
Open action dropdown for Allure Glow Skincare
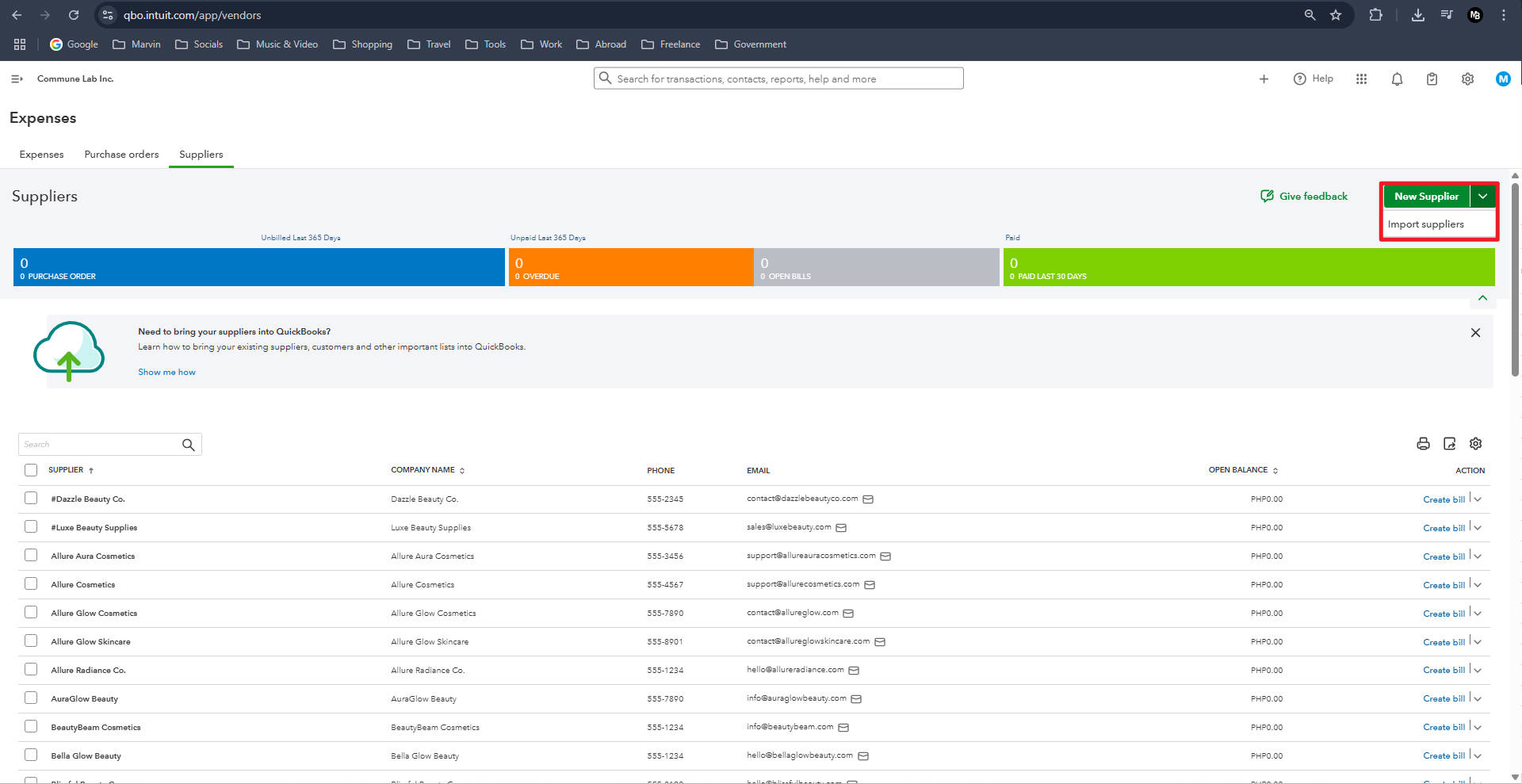point(1478,642)
